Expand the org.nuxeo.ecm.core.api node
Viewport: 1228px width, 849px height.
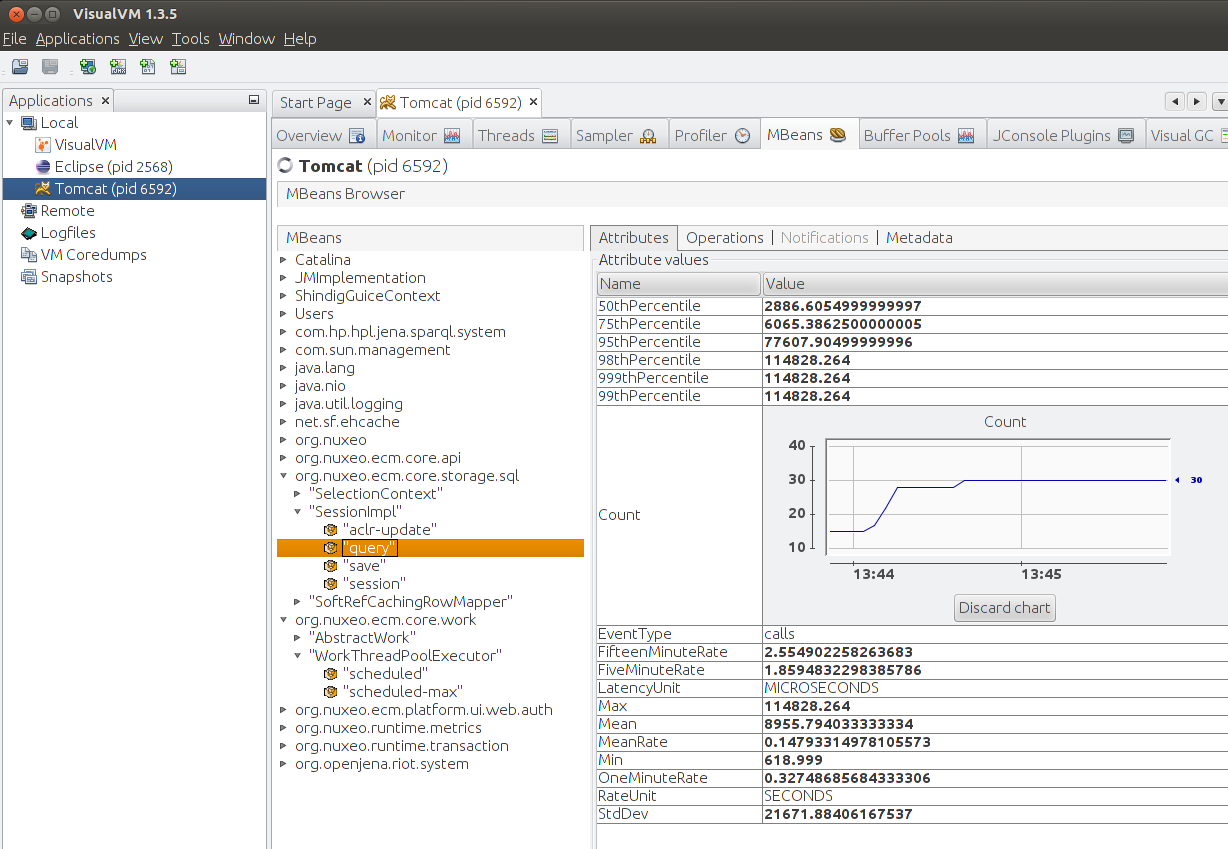click(284, 458)
